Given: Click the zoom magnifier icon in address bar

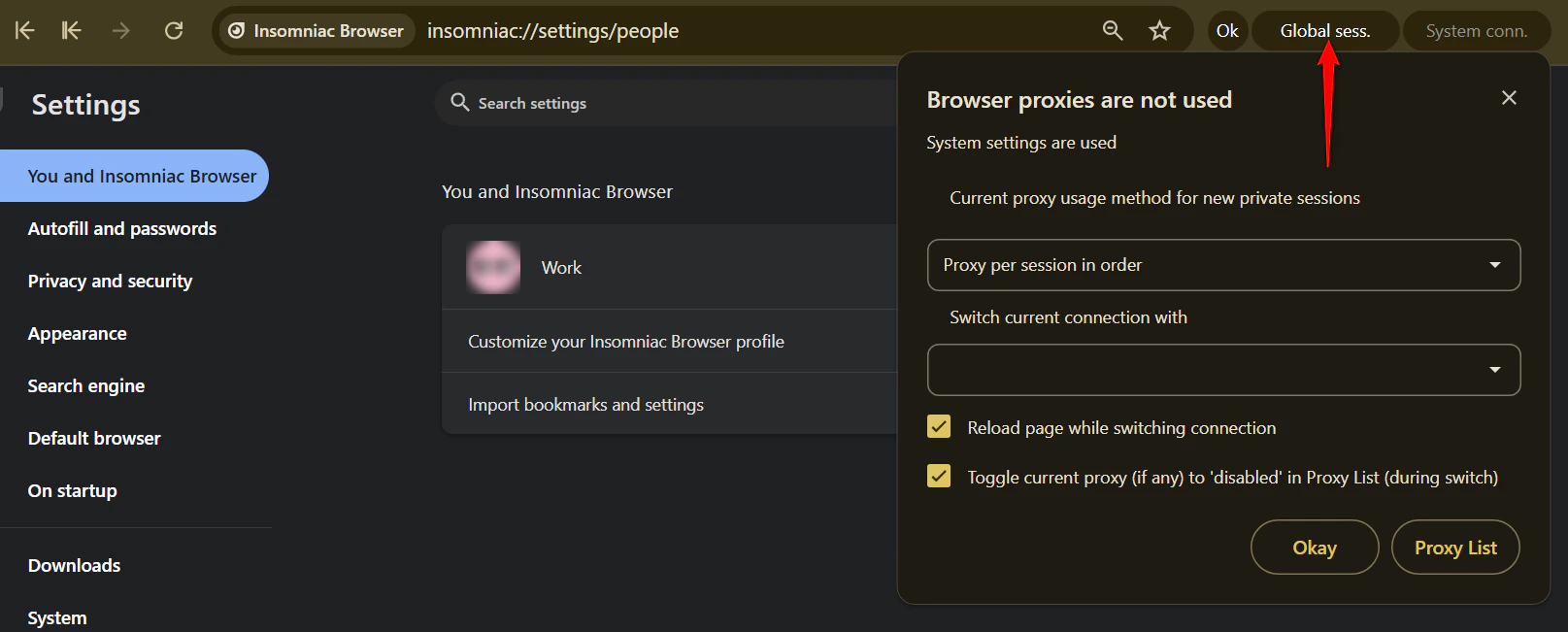Looking at the screenshot, I should click(x=1113, y=31).
